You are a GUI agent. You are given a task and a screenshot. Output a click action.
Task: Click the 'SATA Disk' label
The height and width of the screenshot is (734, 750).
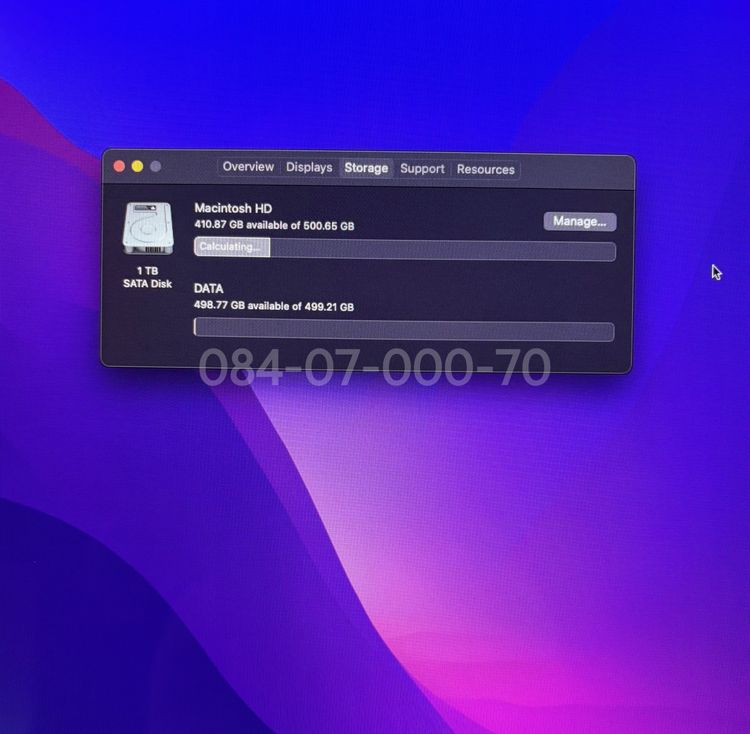pyautogui.click(x=147, y=284)
